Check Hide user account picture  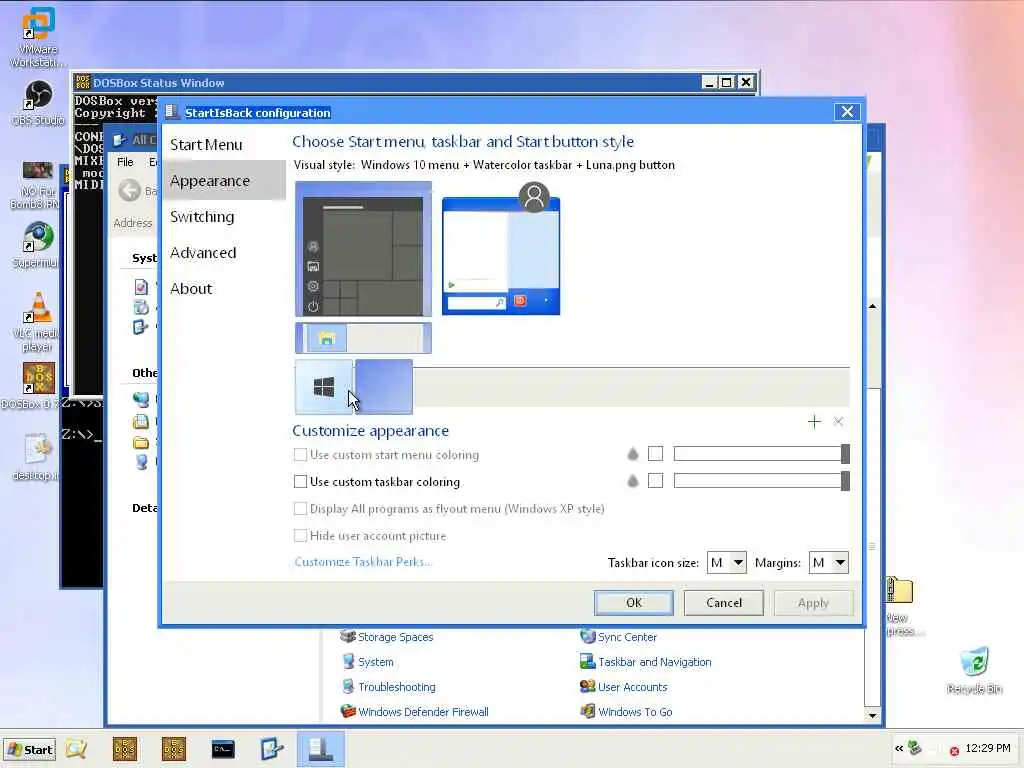click(x=300, y=536)
